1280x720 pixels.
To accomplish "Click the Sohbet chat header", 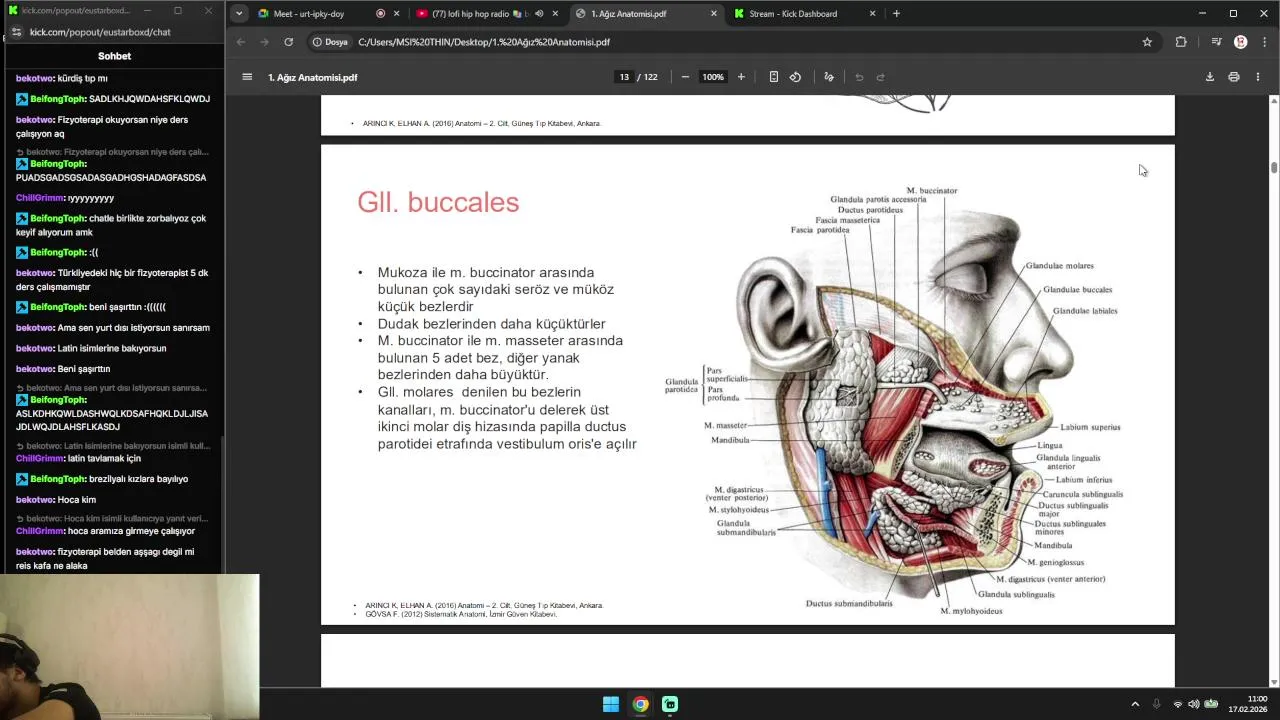I will [x=114, y=56].
